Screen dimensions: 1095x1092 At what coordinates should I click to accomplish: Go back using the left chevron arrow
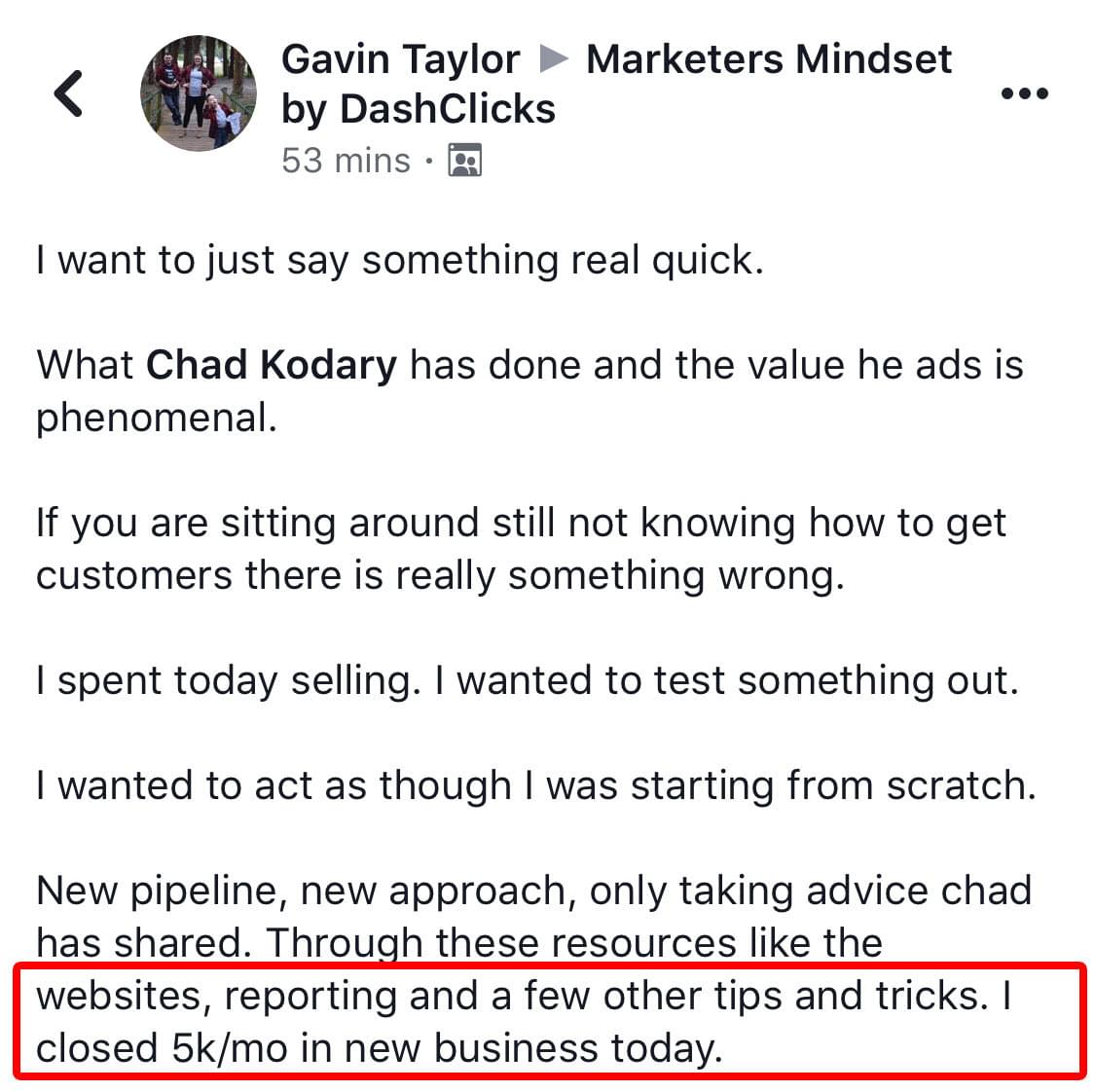point(68,92)
